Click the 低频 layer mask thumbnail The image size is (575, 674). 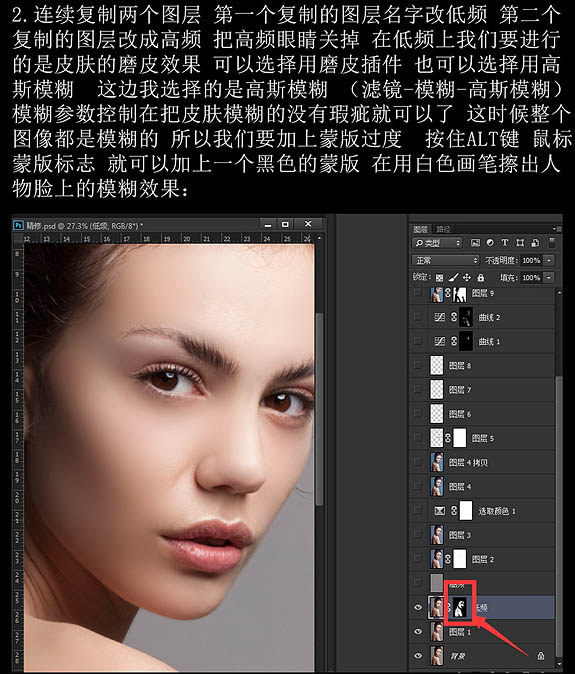(459, 607)
